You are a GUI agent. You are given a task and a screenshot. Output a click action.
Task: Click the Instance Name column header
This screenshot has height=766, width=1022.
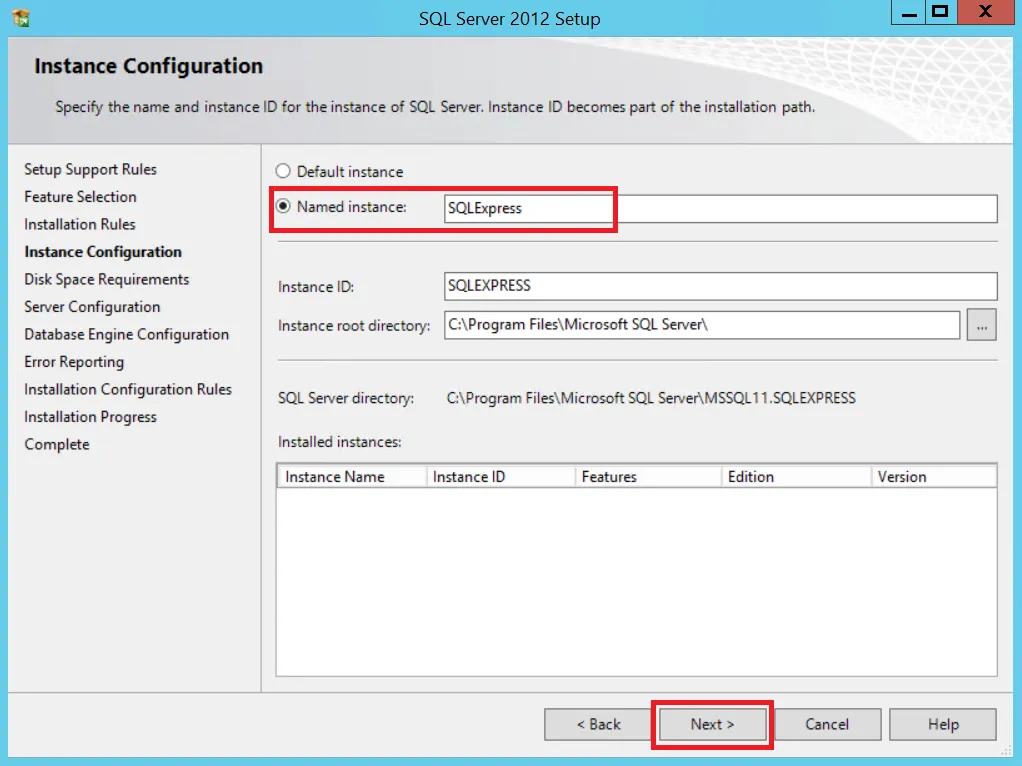[351, 477]
